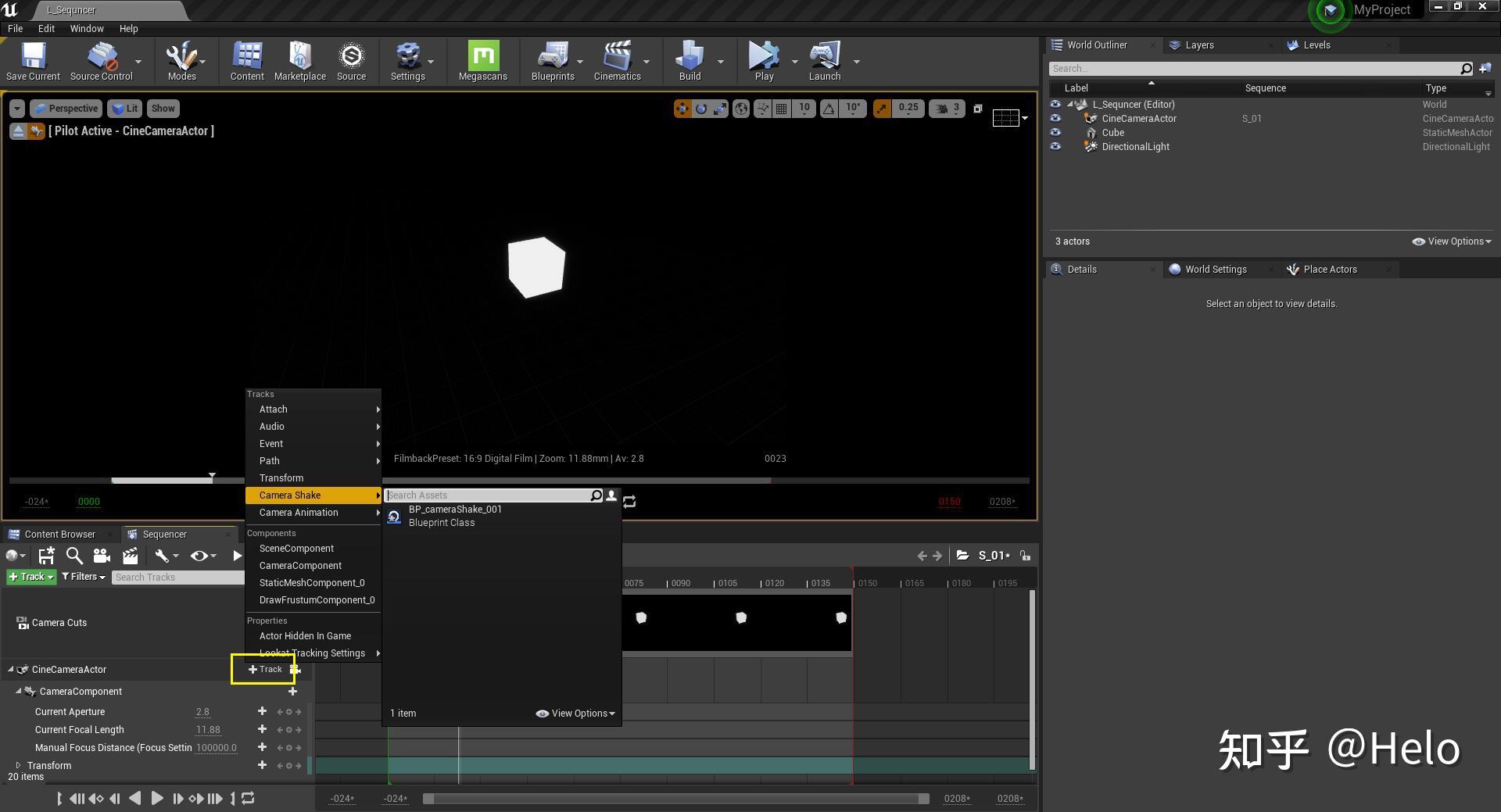
Task: Toggle visibility of the Cube actor
Action: click(x=1055, y=133)
